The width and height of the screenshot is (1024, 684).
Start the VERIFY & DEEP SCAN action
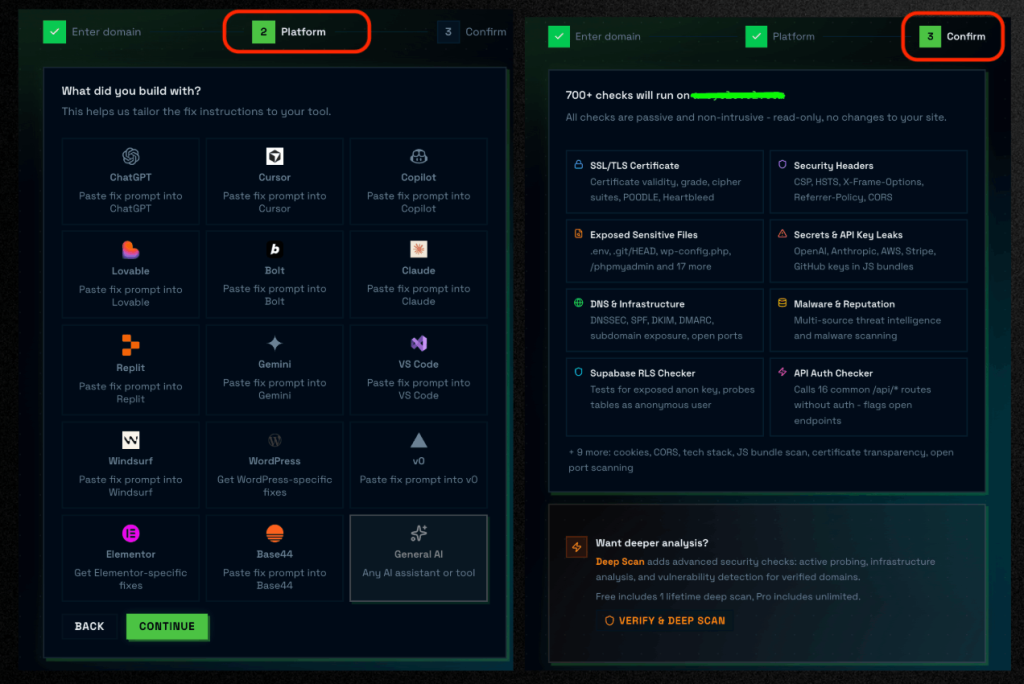[665, 621]
